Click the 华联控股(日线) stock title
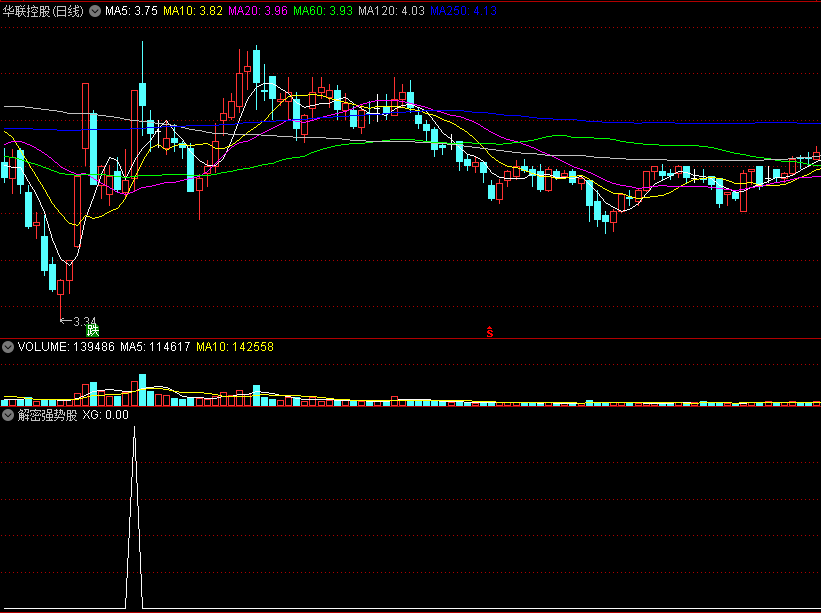Screen dimensions: 821x613 pos(43,11)
